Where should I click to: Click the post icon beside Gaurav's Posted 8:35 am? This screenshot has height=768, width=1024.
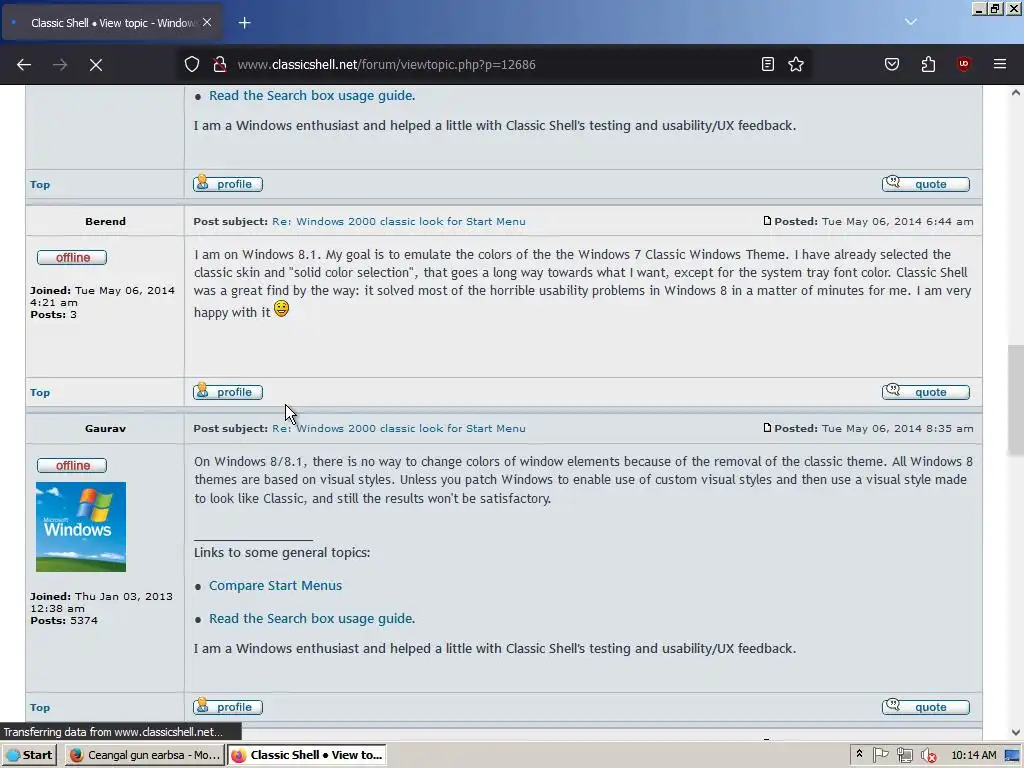click(x=767, y=428)
